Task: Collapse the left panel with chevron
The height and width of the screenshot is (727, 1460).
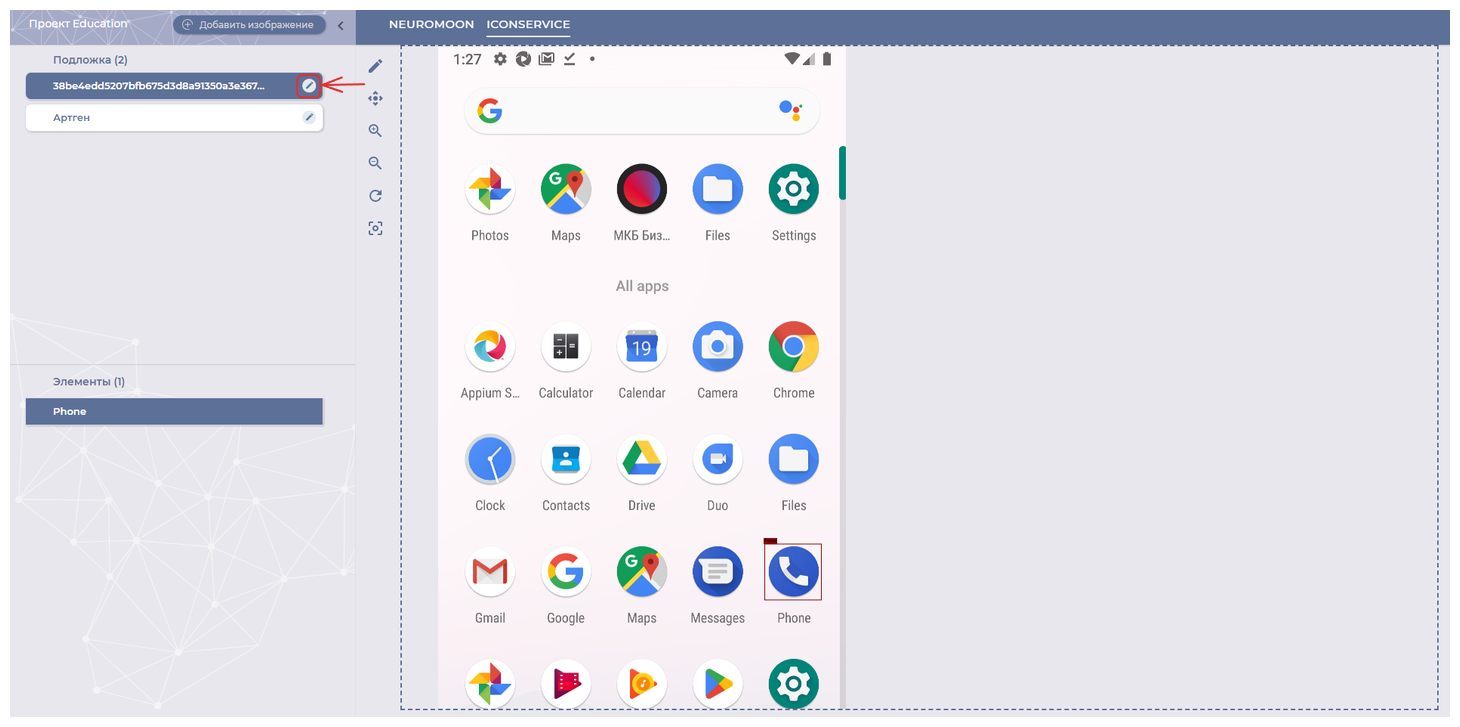Action: pyautogui.click(x=340, y=25)
